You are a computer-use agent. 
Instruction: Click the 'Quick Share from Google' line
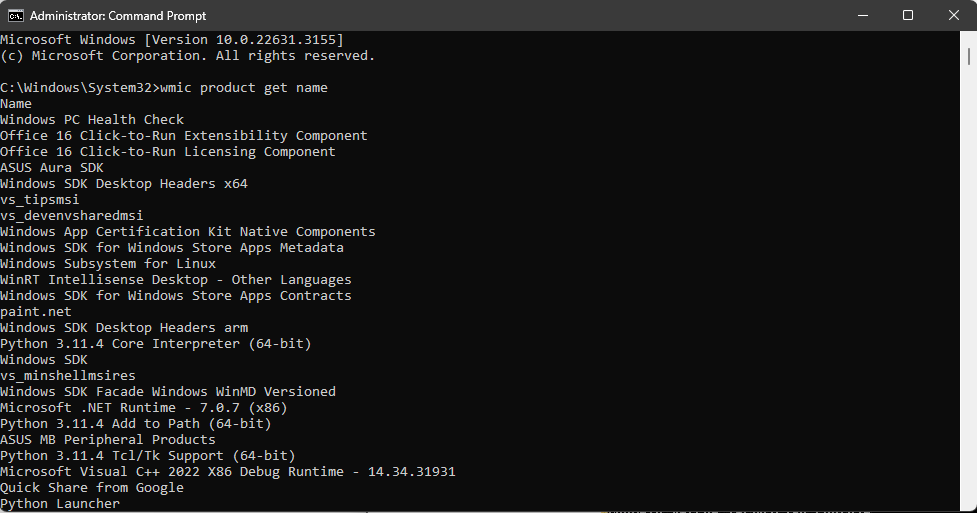(92, 488)
